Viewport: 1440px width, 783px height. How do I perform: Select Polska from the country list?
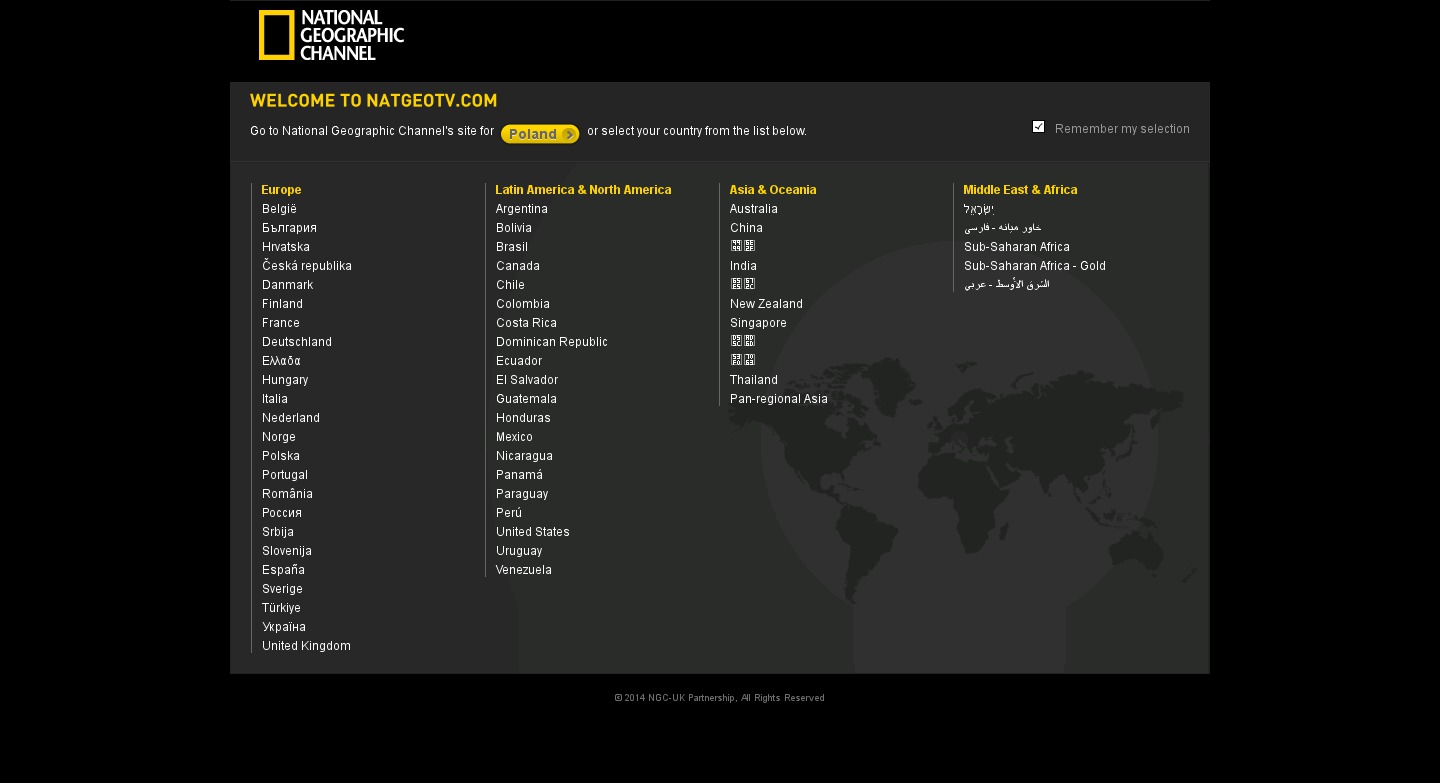pos(280,456)
